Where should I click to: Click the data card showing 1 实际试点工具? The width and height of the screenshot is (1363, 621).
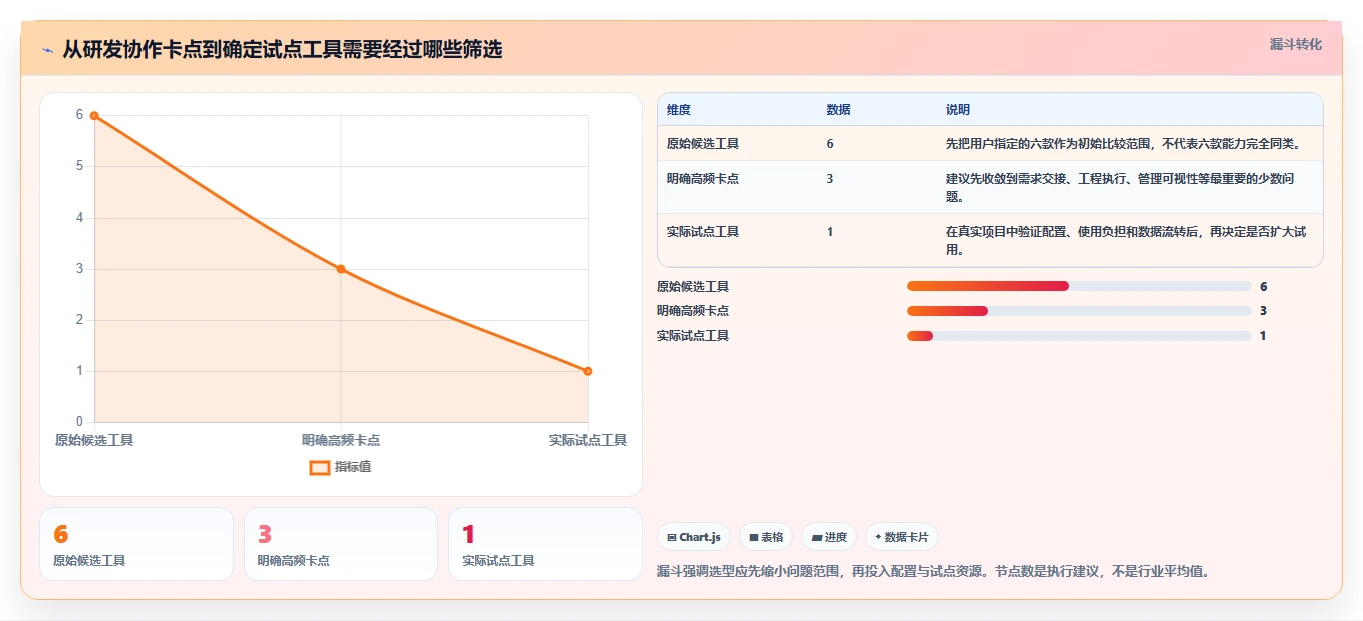coord(545,544)
